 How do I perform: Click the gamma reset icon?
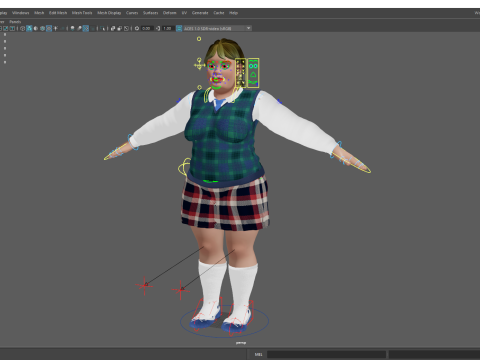click(158, 28)
